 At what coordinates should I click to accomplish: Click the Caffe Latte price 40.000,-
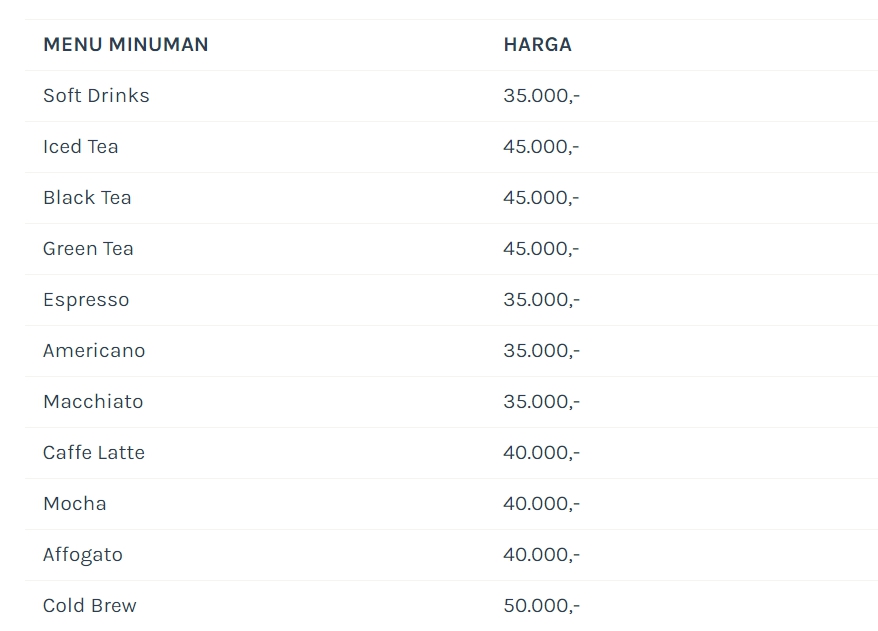point(541,452)
